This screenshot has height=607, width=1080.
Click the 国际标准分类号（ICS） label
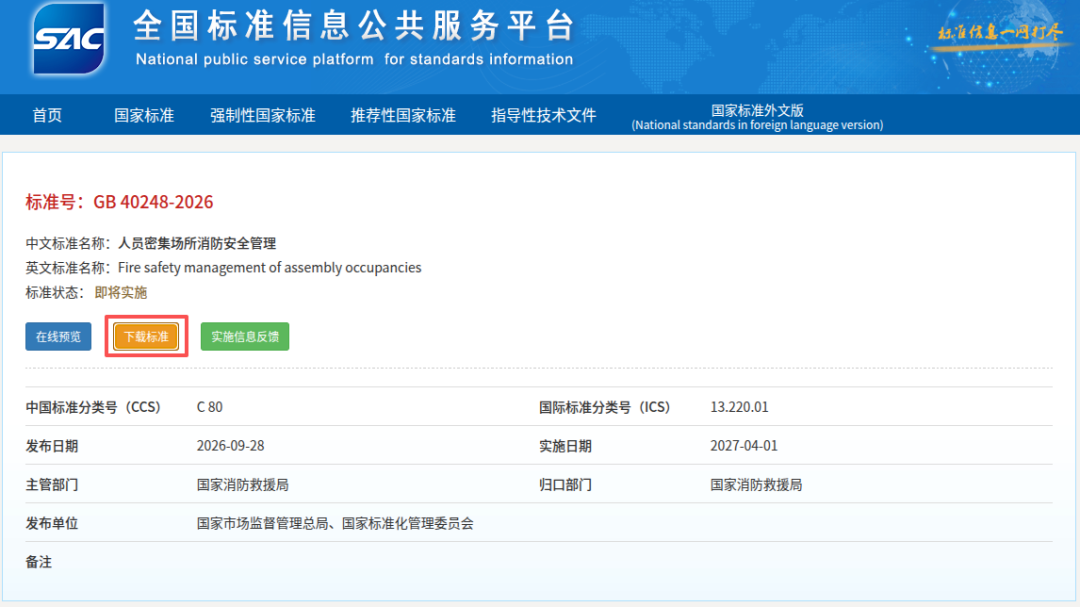[x=605, y=407]
